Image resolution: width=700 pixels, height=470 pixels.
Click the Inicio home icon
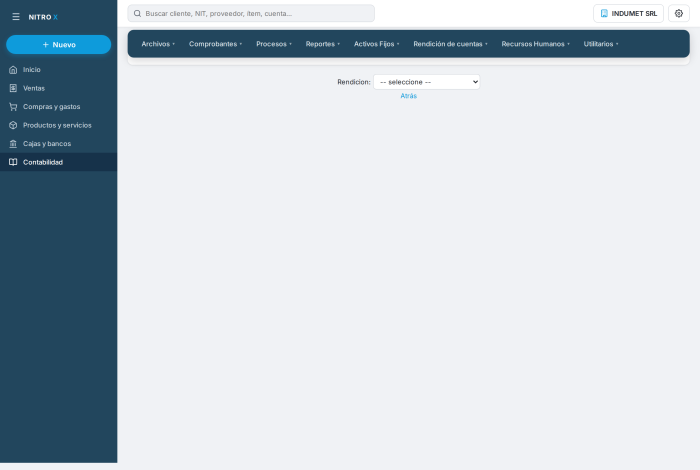pos(13,70)
